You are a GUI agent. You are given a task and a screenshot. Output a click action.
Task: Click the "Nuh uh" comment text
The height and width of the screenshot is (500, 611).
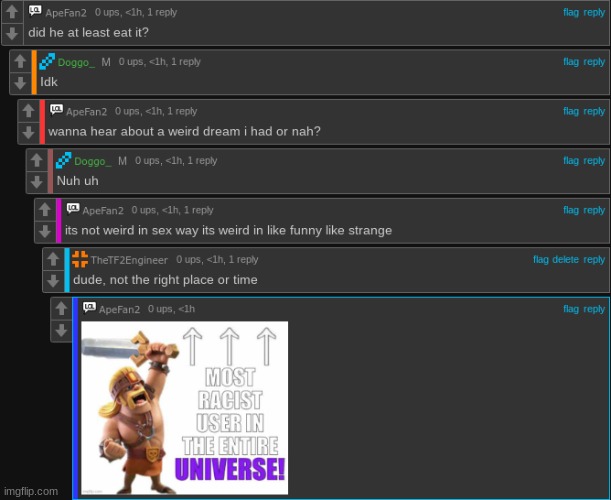pyautogui.click(x=78, y=181)
